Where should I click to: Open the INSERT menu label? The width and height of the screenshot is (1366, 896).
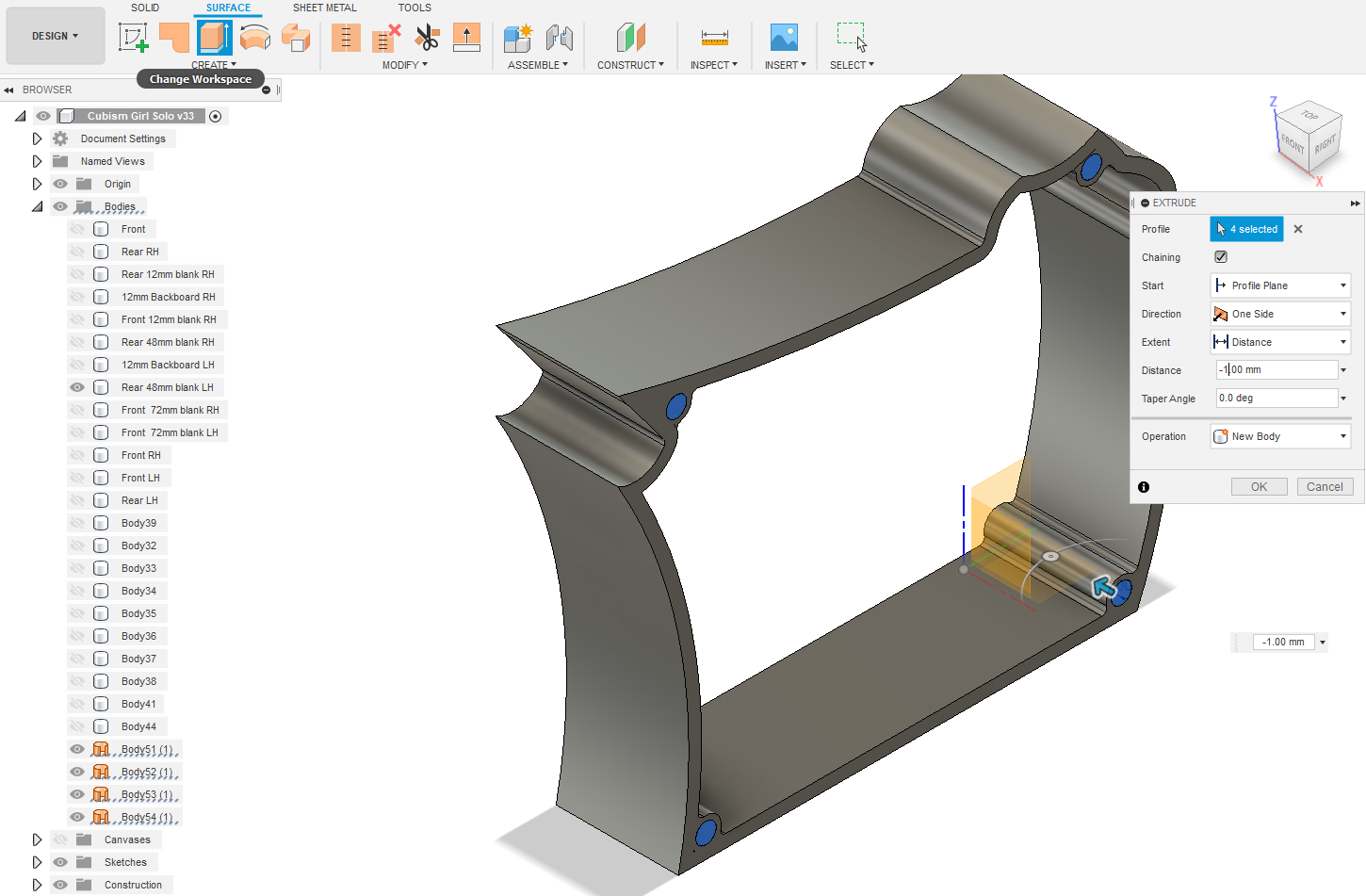point(786,65)
